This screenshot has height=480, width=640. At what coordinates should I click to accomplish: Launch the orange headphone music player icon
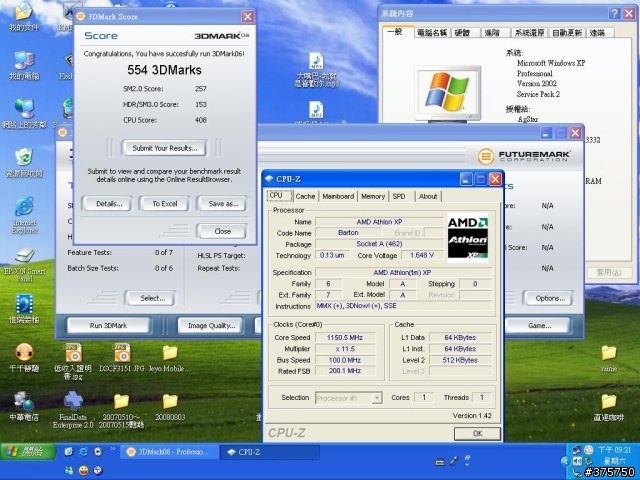24,357
